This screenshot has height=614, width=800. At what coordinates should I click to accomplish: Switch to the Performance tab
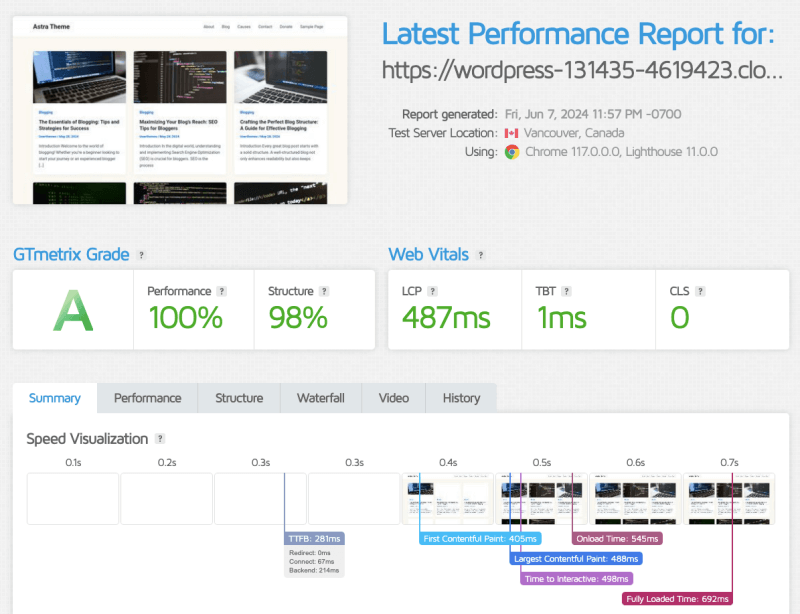[147, 398]
